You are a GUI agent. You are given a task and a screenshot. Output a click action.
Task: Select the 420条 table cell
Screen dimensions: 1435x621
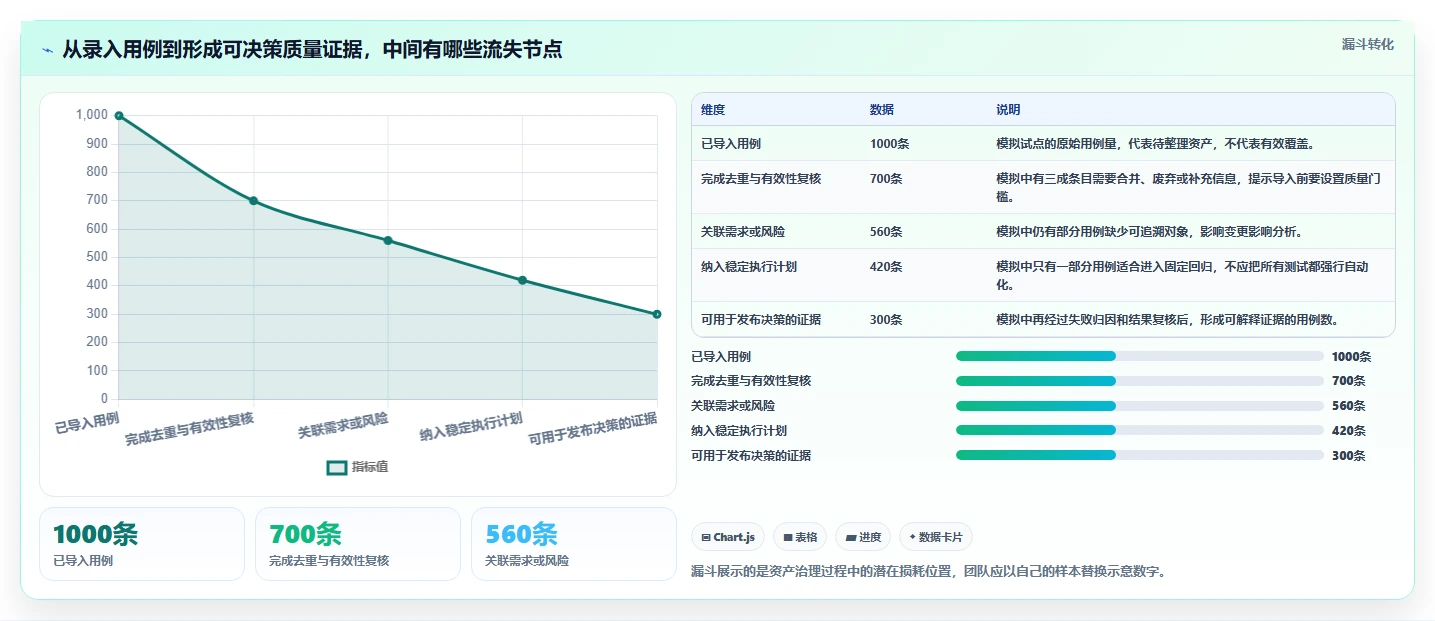point(886,266)
